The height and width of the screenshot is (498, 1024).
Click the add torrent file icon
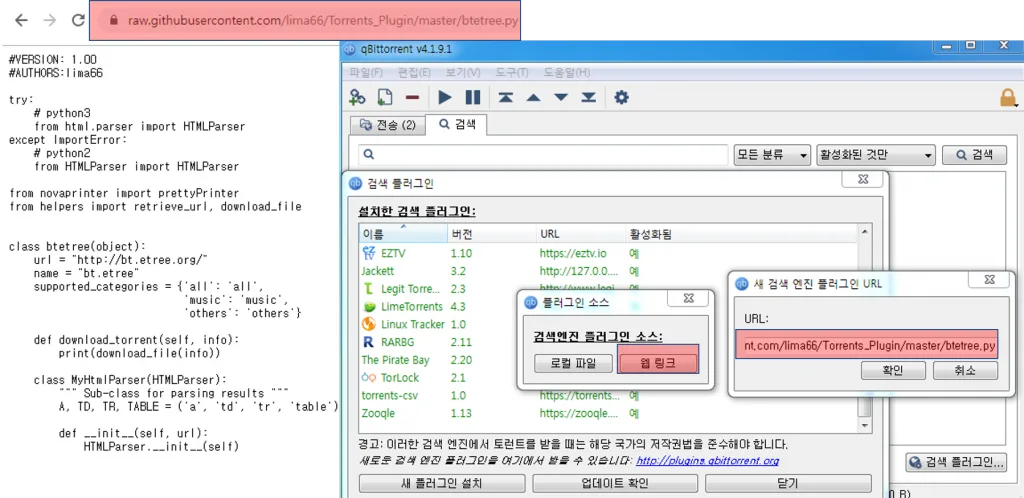pyautogui.click(x=385, y=97)
